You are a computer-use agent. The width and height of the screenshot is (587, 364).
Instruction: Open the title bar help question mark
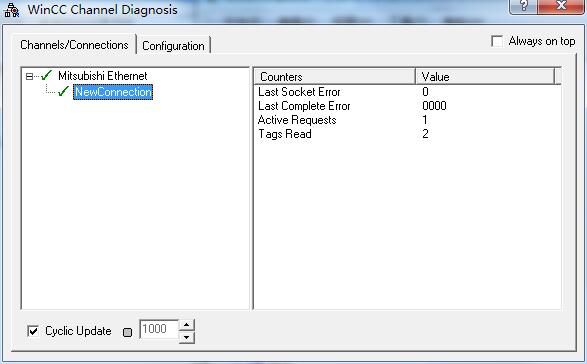(523, 6)
